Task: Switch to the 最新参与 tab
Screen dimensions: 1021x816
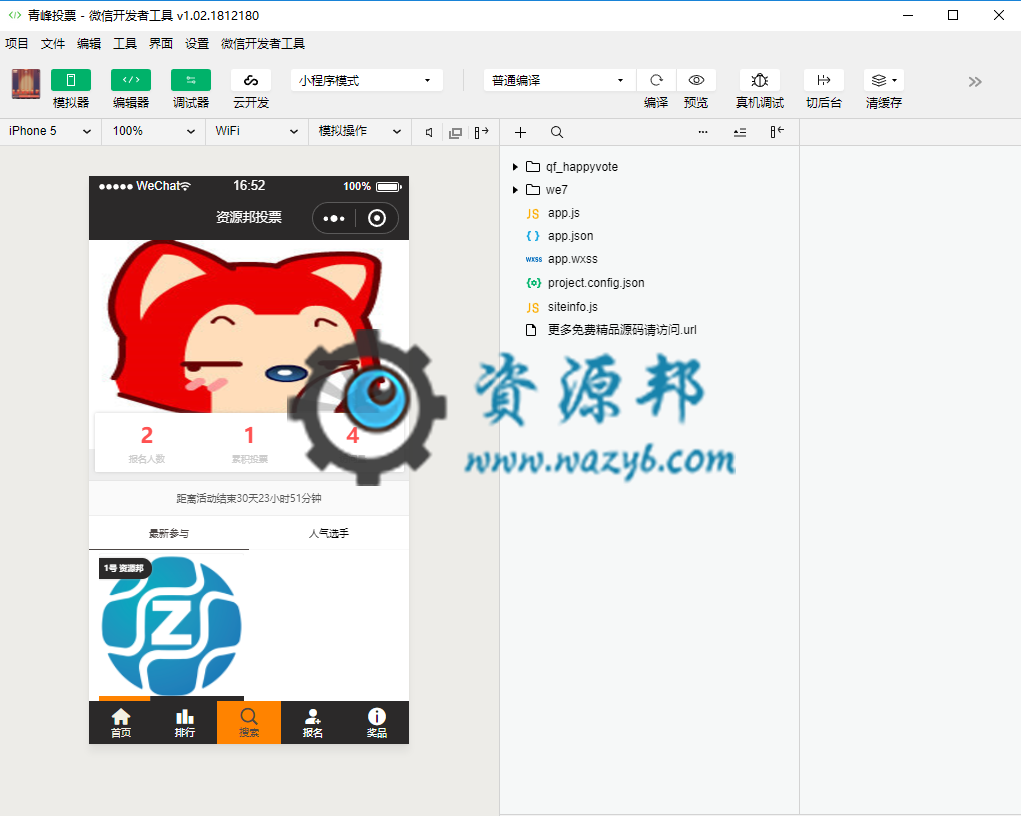Action: [x=169, y=533]
